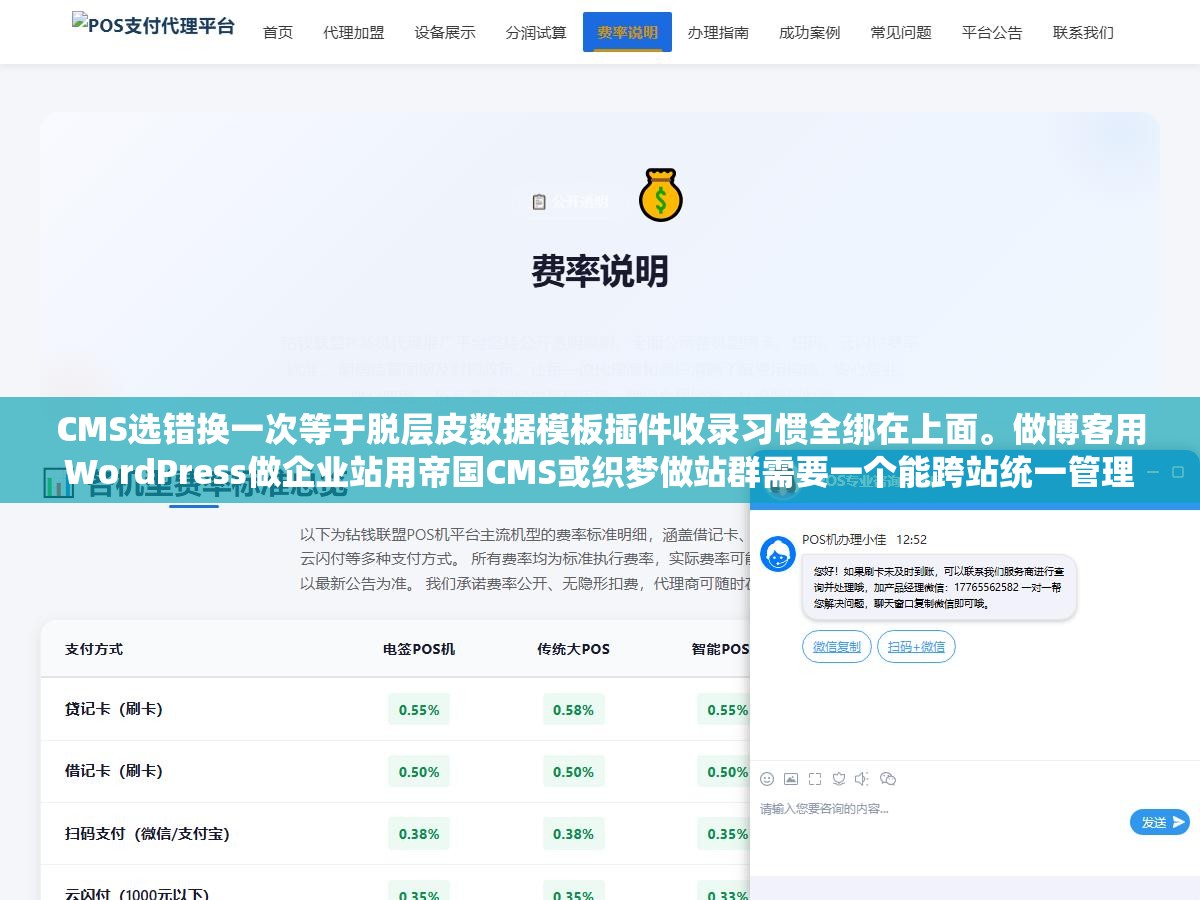
Task: Click the emoji smiley icon in chat
Action: click(767, 778)
